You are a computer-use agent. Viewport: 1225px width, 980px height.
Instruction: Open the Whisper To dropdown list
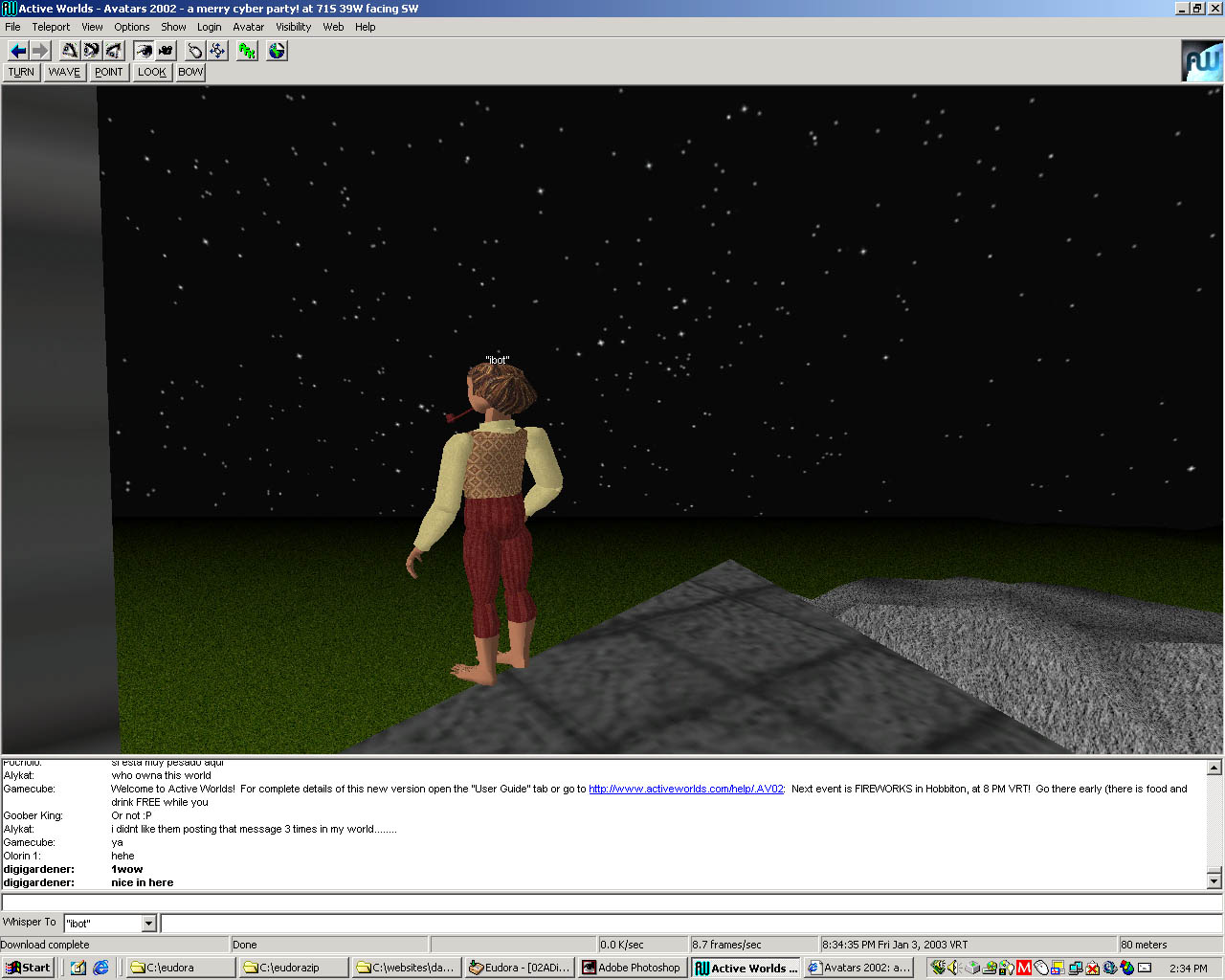[148, 924]
